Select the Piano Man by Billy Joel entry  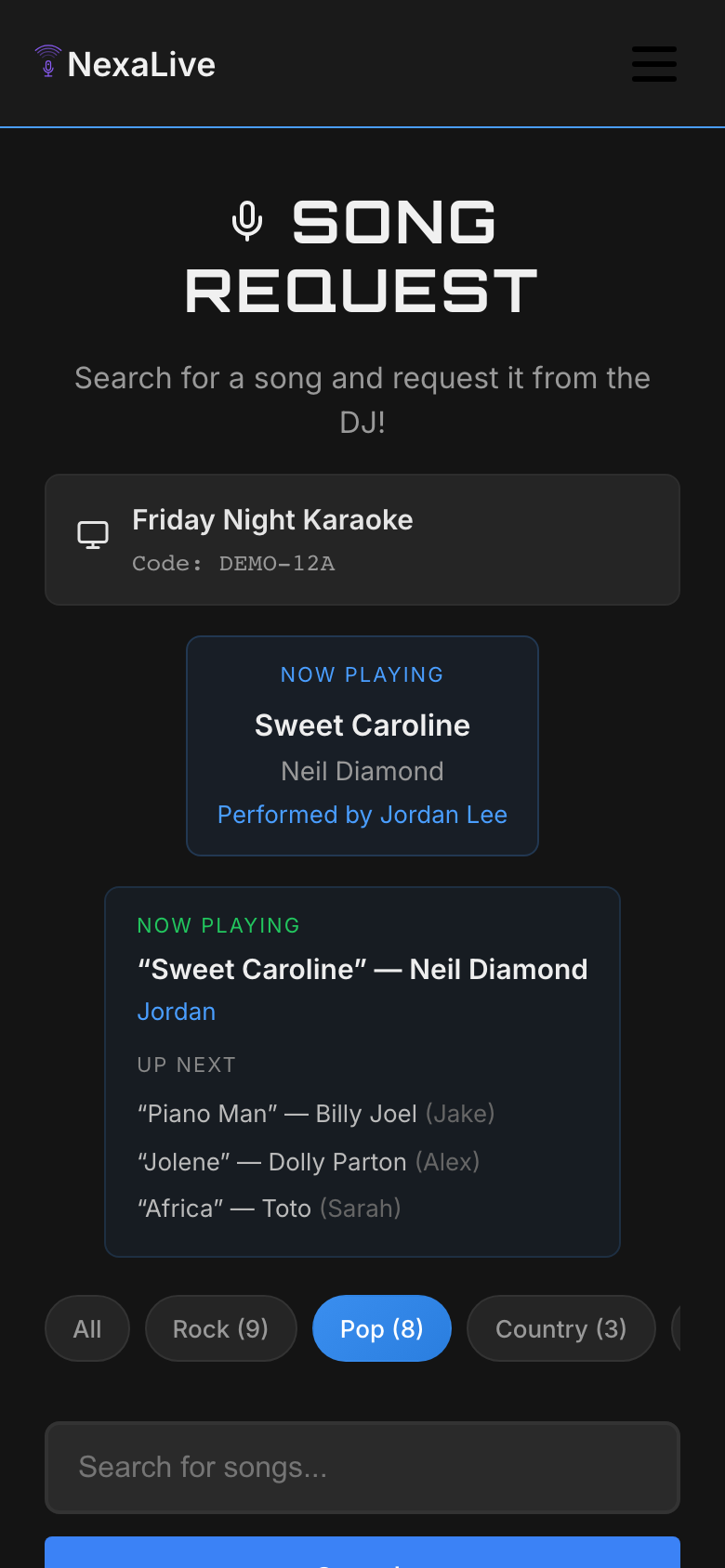(x=315, y=1114)
